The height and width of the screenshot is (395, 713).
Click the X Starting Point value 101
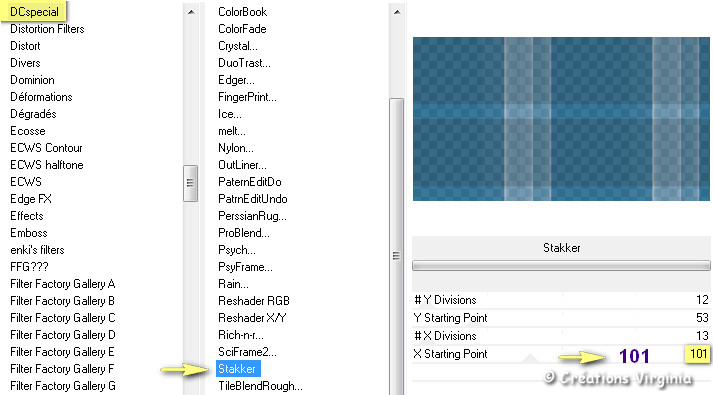(x=698, y=354)
